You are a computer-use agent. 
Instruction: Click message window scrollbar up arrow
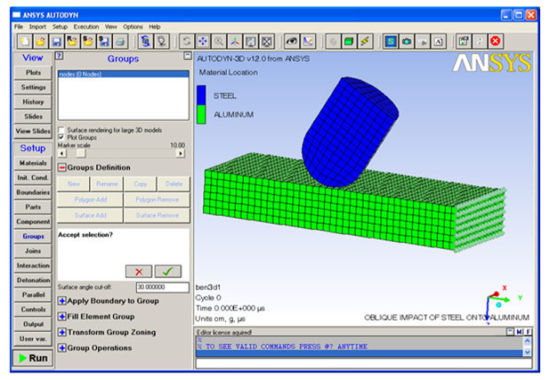point(528,340)
